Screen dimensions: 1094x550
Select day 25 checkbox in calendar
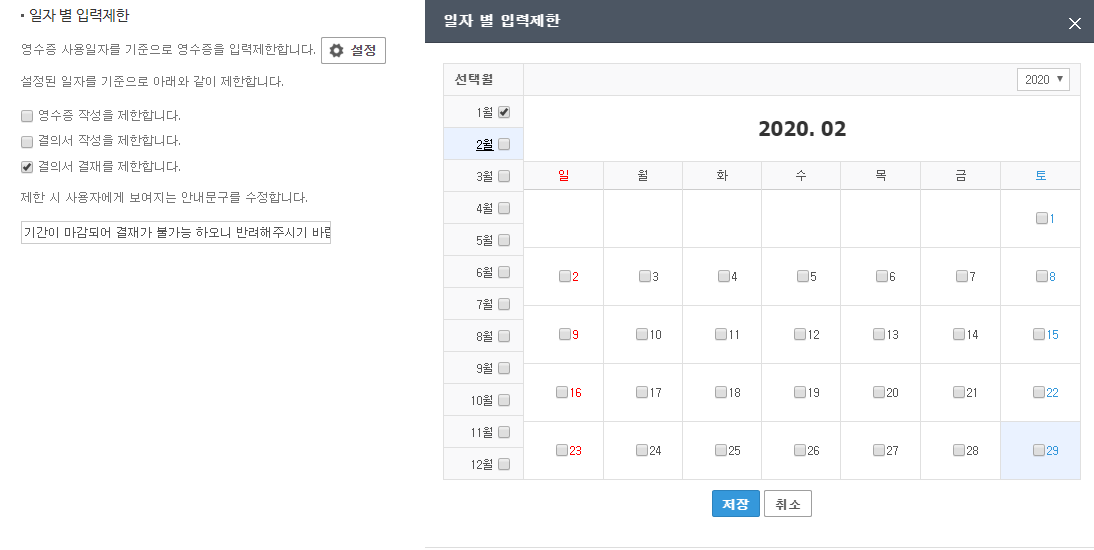[x=721, y=450]
